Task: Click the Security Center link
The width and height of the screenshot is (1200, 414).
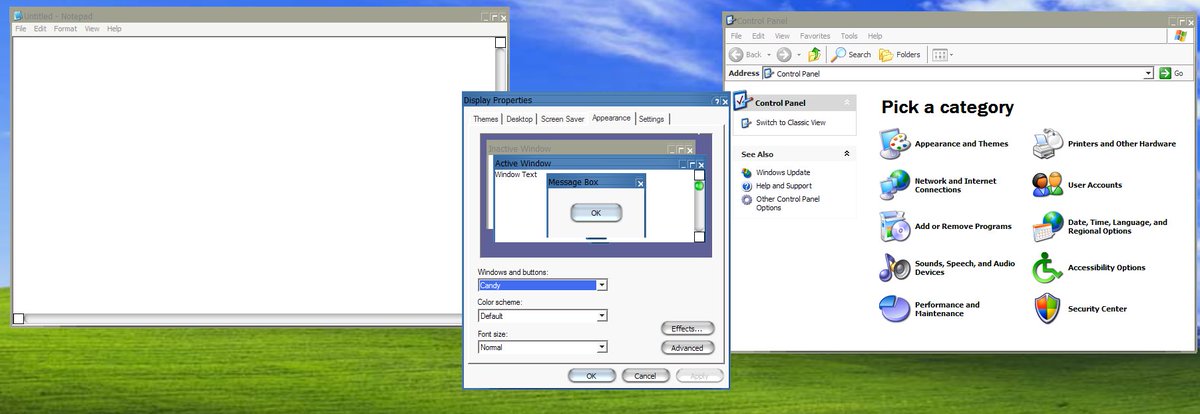Action: [1097, 309]
